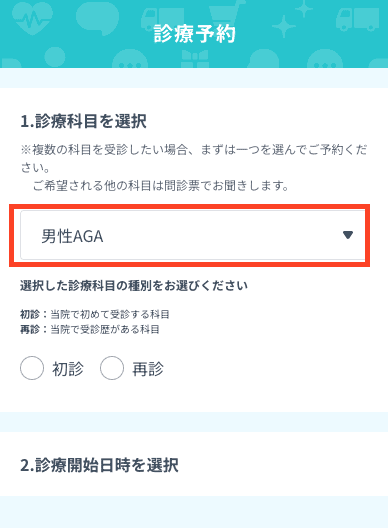388x528 pixels.
Task: Click the gift box icon below the title
Action: coord(195,59)
